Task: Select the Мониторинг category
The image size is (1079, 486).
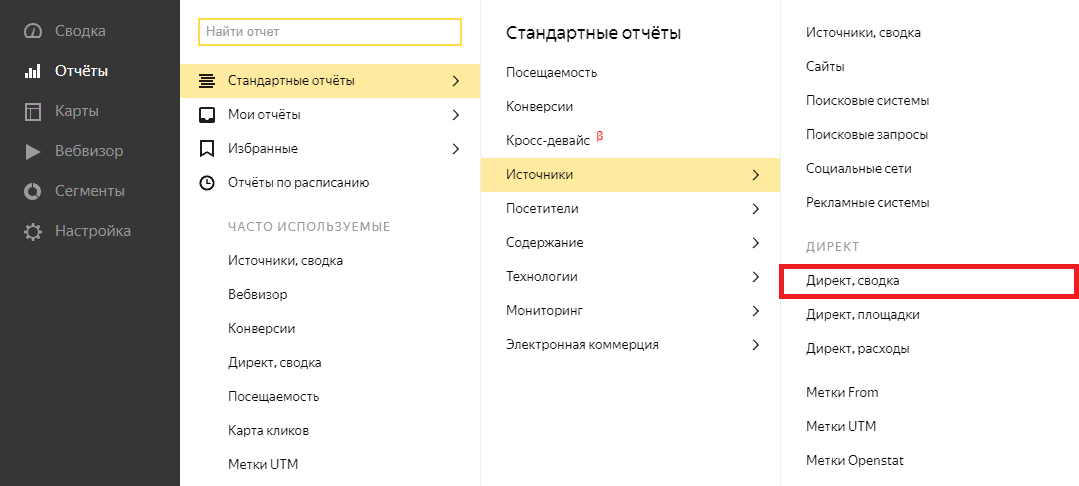Action: pyautogui.click(x=544, y=310)
